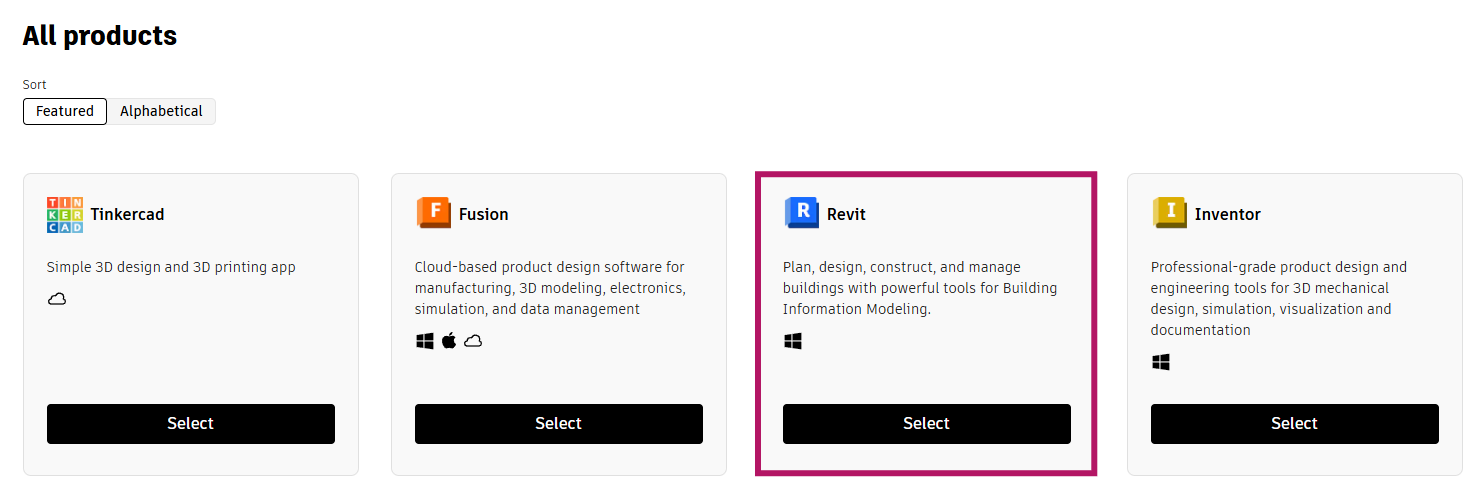Click the orange Fusion product icon

434,213
